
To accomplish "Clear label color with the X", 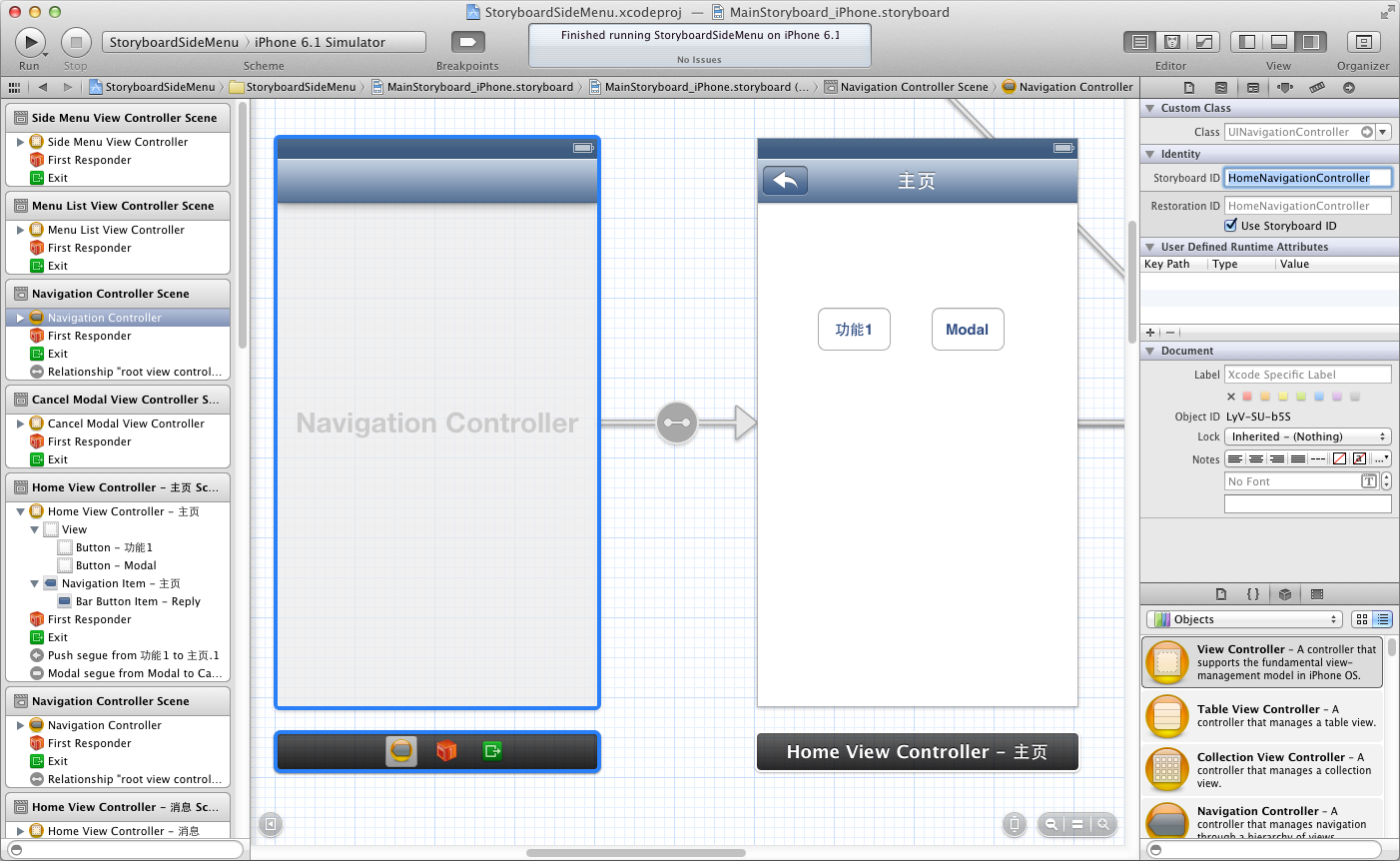I will pyautogui.click(x=1231, y=397).
